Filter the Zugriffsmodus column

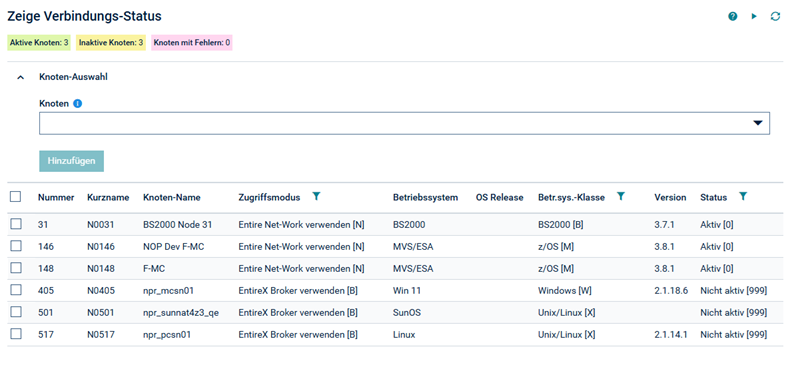pyautogui.click(x=316, y=196)
